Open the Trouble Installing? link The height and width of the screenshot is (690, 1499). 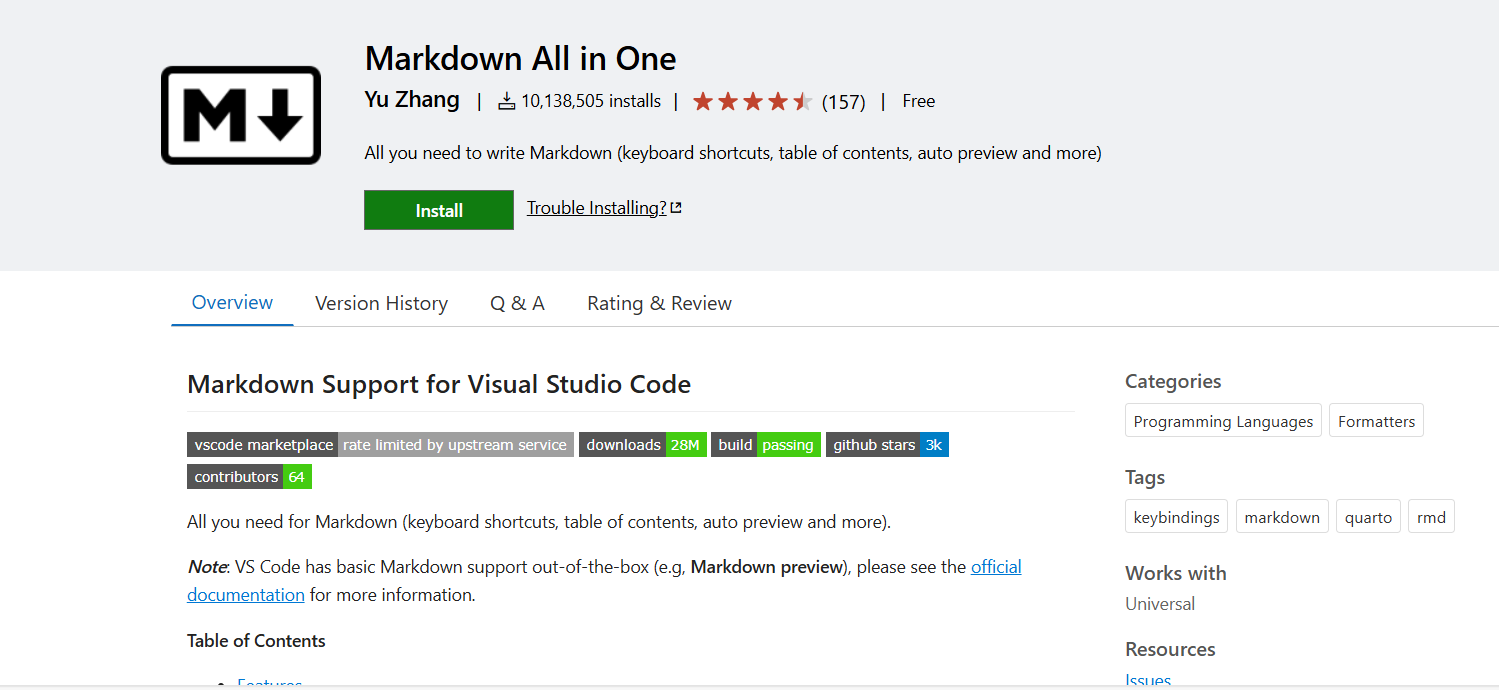pyautogui.click(x=597, y=208)
